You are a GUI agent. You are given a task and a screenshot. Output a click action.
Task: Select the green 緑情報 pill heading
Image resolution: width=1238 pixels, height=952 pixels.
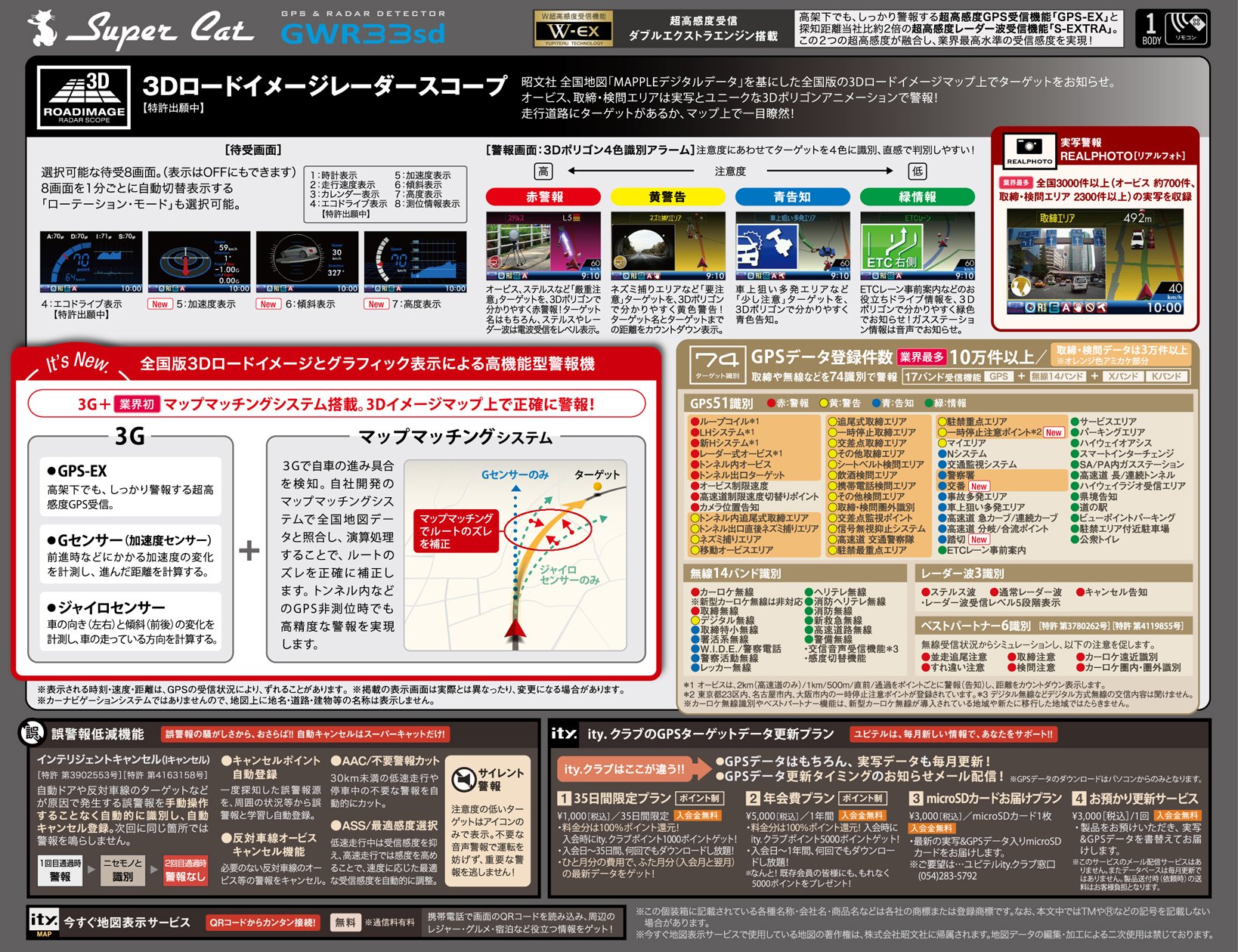point(917,197)
